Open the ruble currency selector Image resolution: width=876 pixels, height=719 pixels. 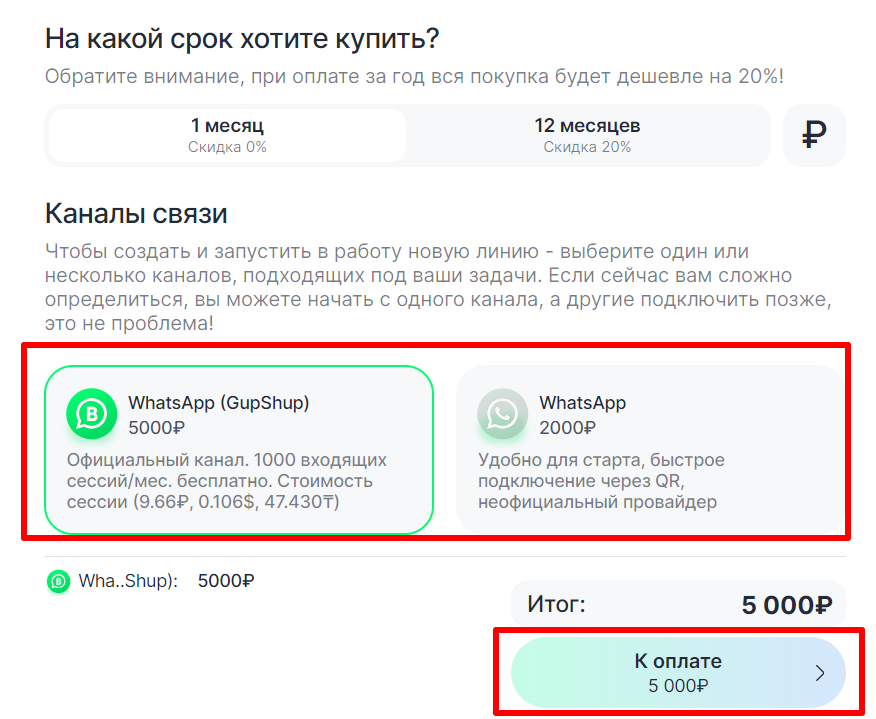(814, 135)
